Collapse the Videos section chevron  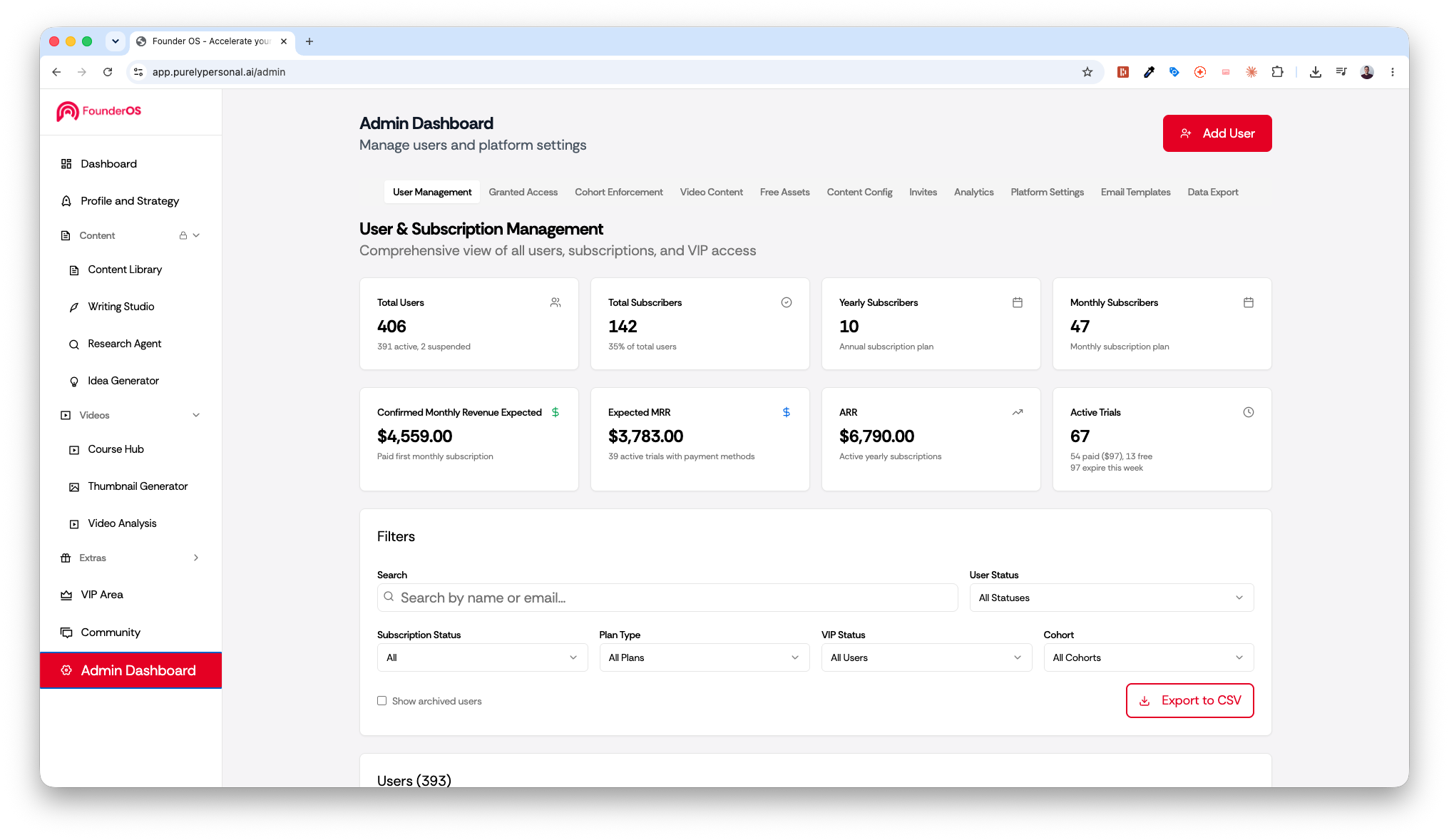point(196,415)
